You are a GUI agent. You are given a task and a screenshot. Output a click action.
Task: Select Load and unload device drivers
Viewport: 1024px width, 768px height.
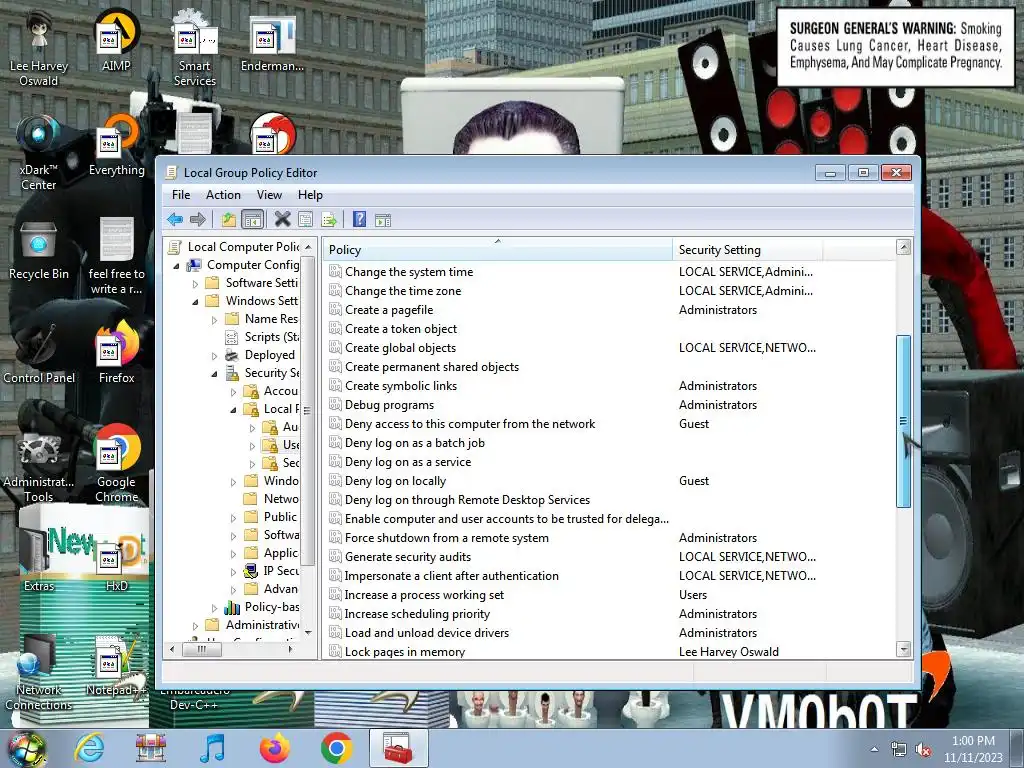pos(426,633)
